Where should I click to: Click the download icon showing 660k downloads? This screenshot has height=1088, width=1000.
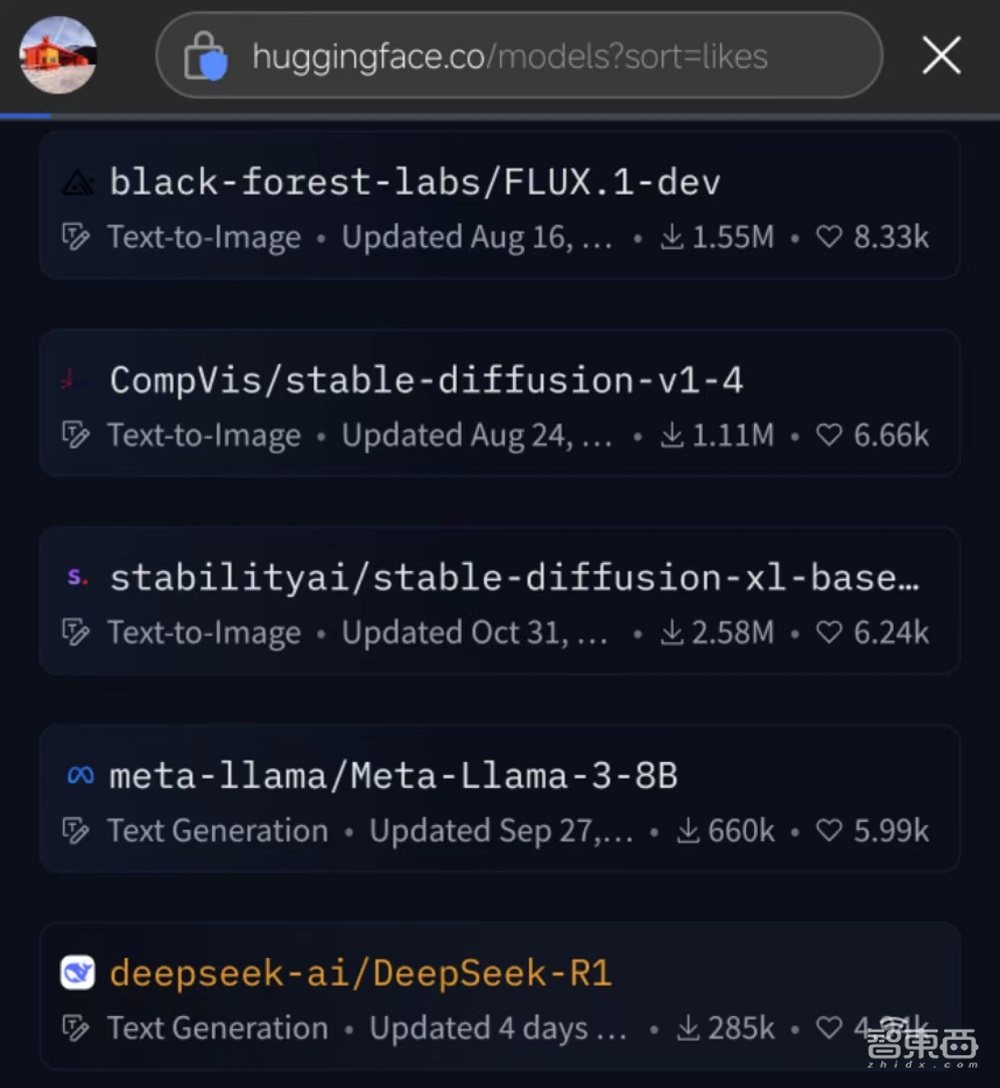click(x=689, y=830)
